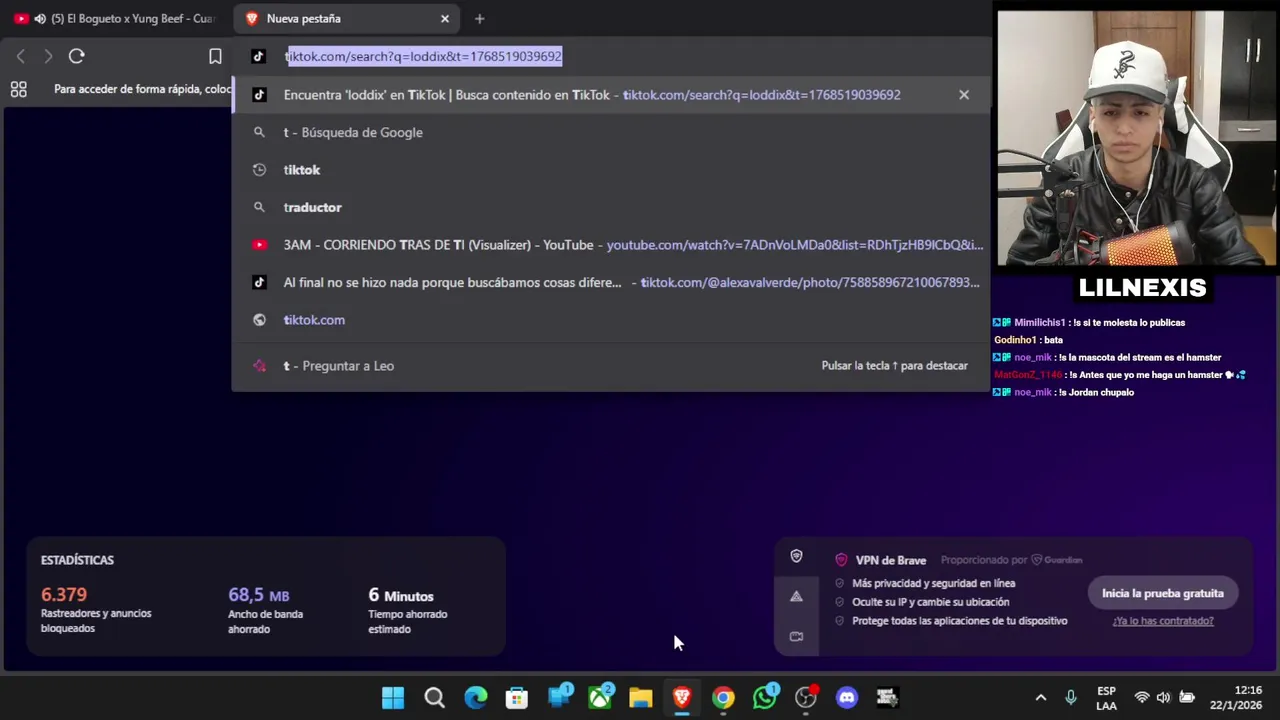The height and width of the screenshot is (720, 1280).
Task: Open '¿Ya lo has contratado?' link
Action: pyautogui.click(x=1163, y=621)
